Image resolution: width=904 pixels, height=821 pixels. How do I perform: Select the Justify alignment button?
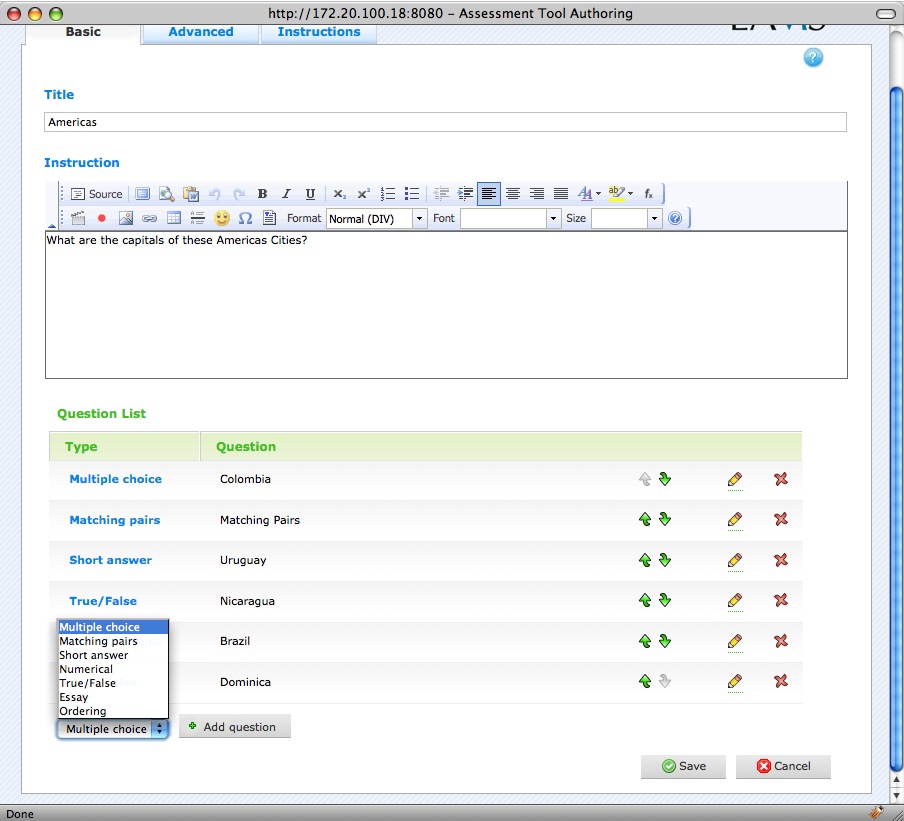click(560, 194)
